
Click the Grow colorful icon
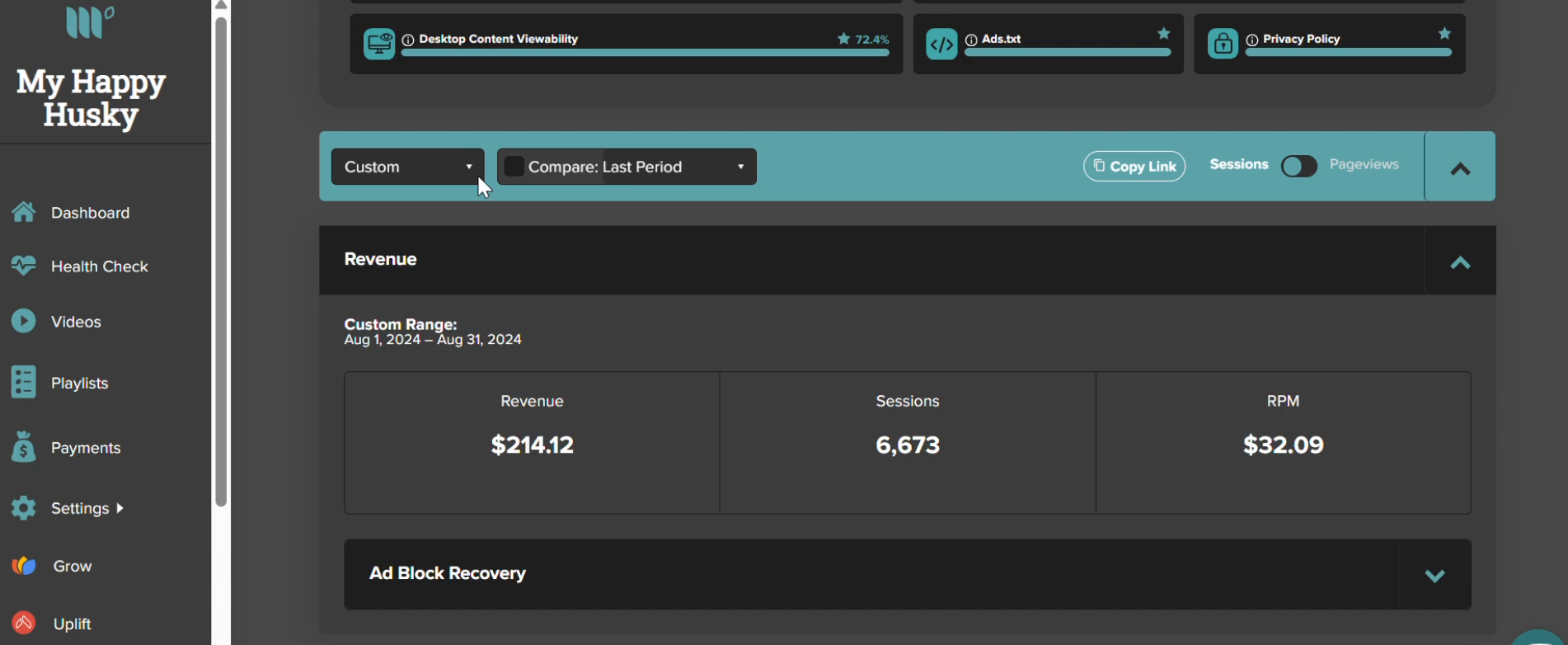[x=24, y=566]
